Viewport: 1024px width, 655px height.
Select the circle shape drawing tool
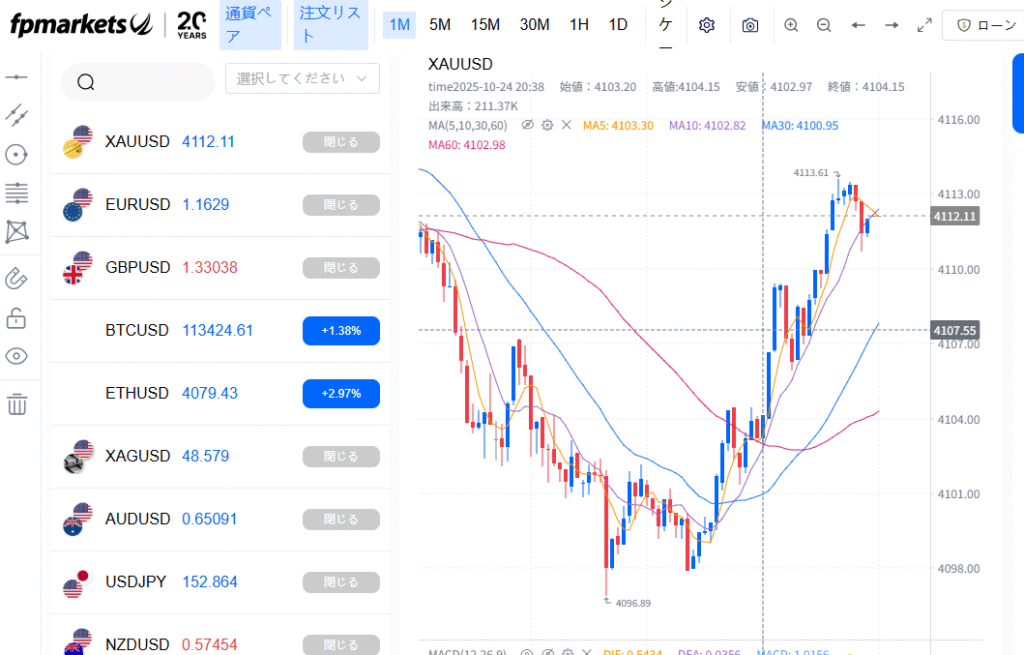[x=16, y=154]
